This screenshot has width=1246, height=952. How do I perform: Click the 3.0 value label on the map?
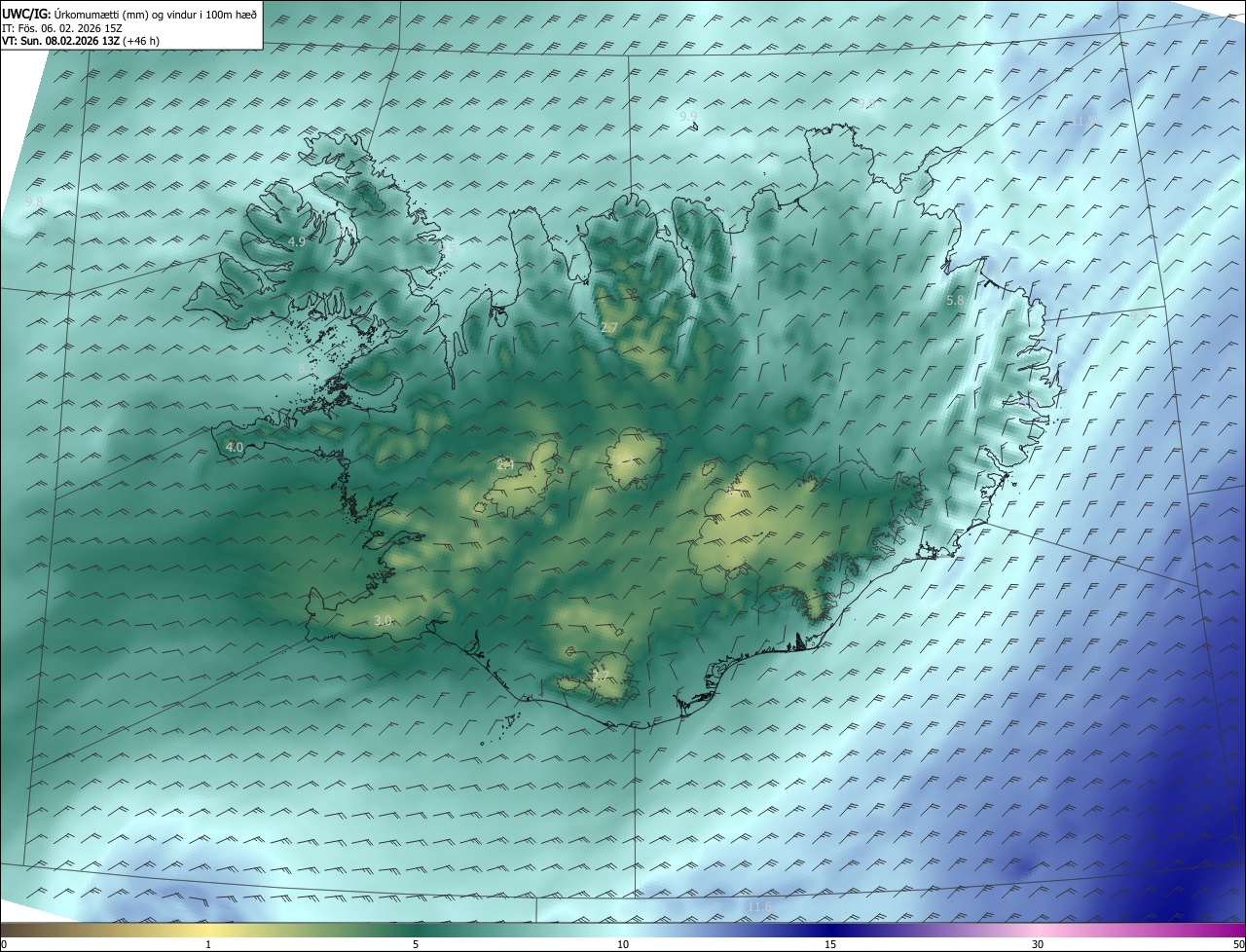click(383, 620)
